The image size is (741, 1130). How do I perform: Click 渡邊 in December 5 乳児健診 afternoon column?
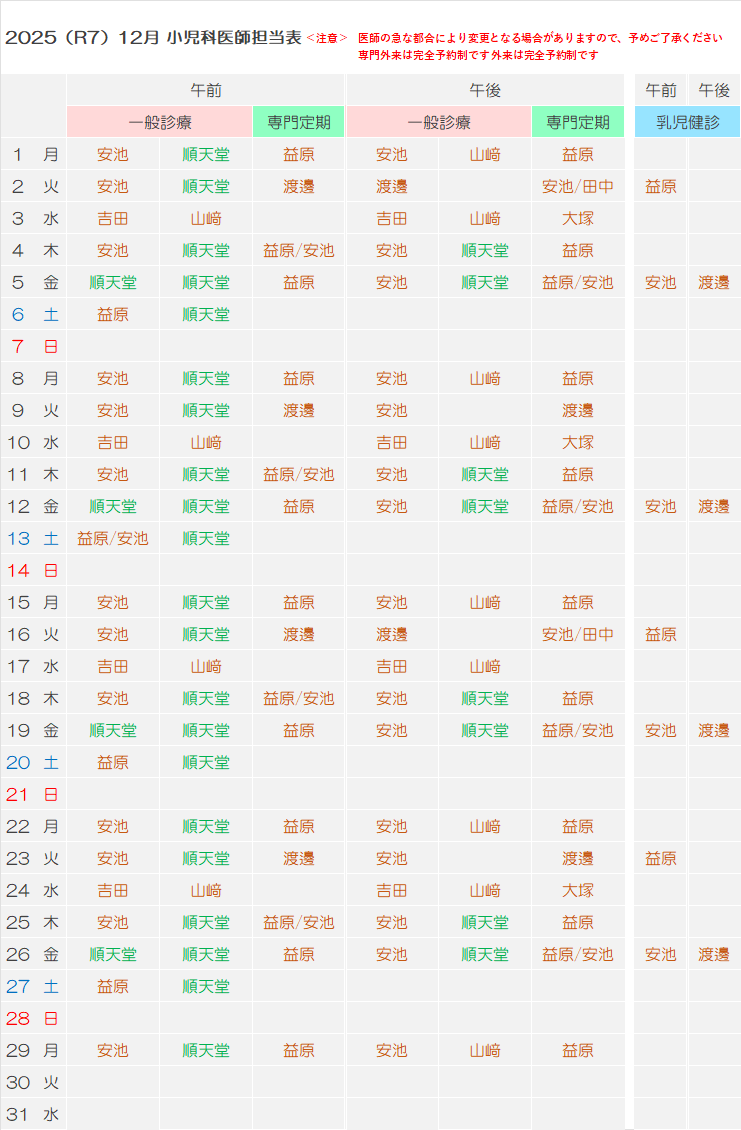pyautogui.click(x=714, y=282)
